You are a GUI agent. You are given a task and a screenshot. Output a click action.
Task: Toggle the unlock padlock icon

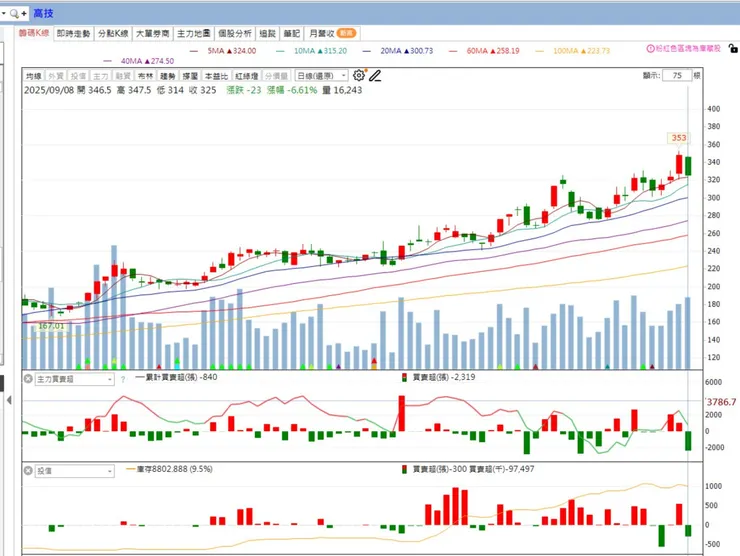tap(733, 48)
